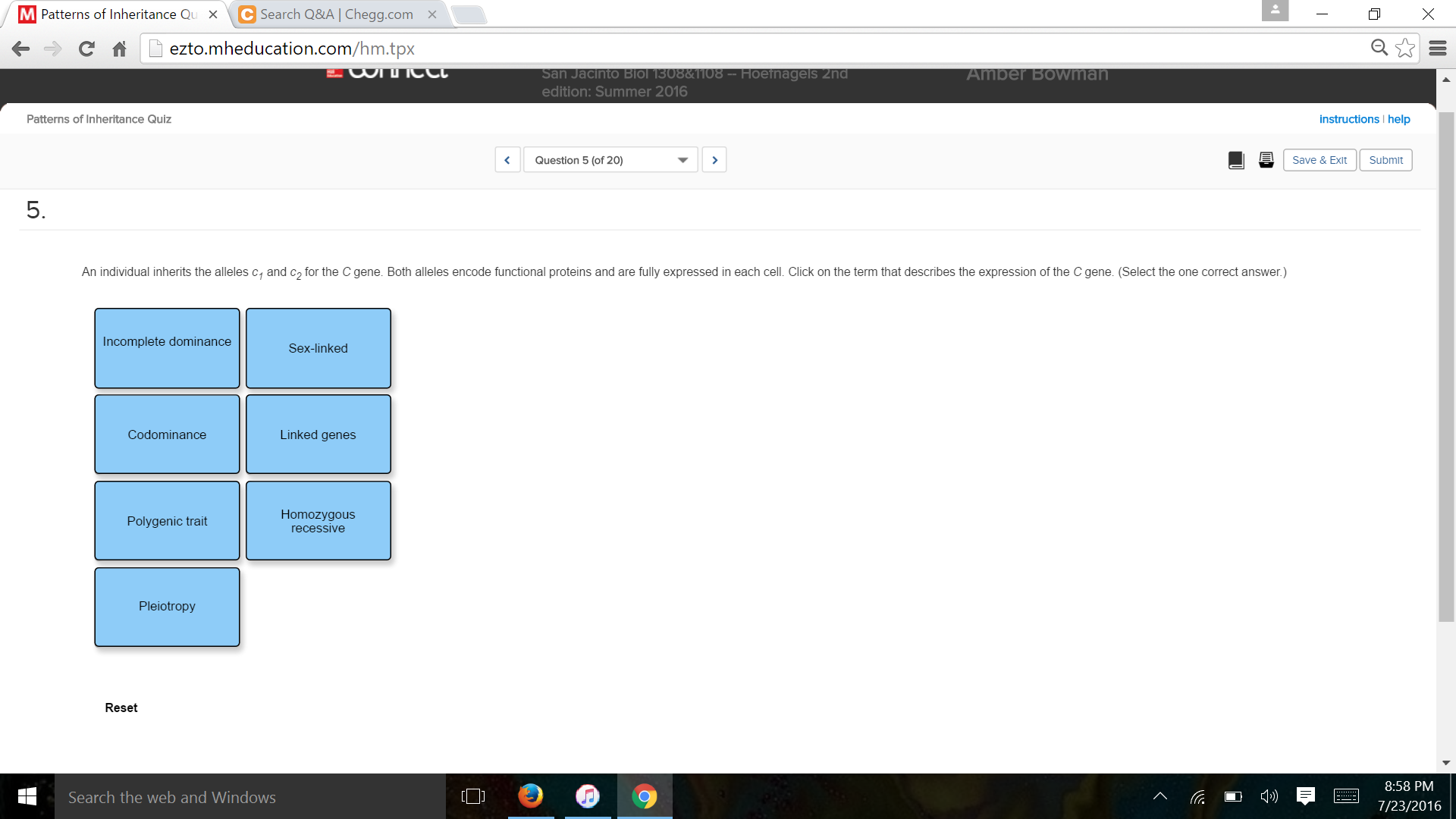Open the eBook icon beside Save & Exit
Screen dimensions: 1456x819
[x=1235, y=160]
